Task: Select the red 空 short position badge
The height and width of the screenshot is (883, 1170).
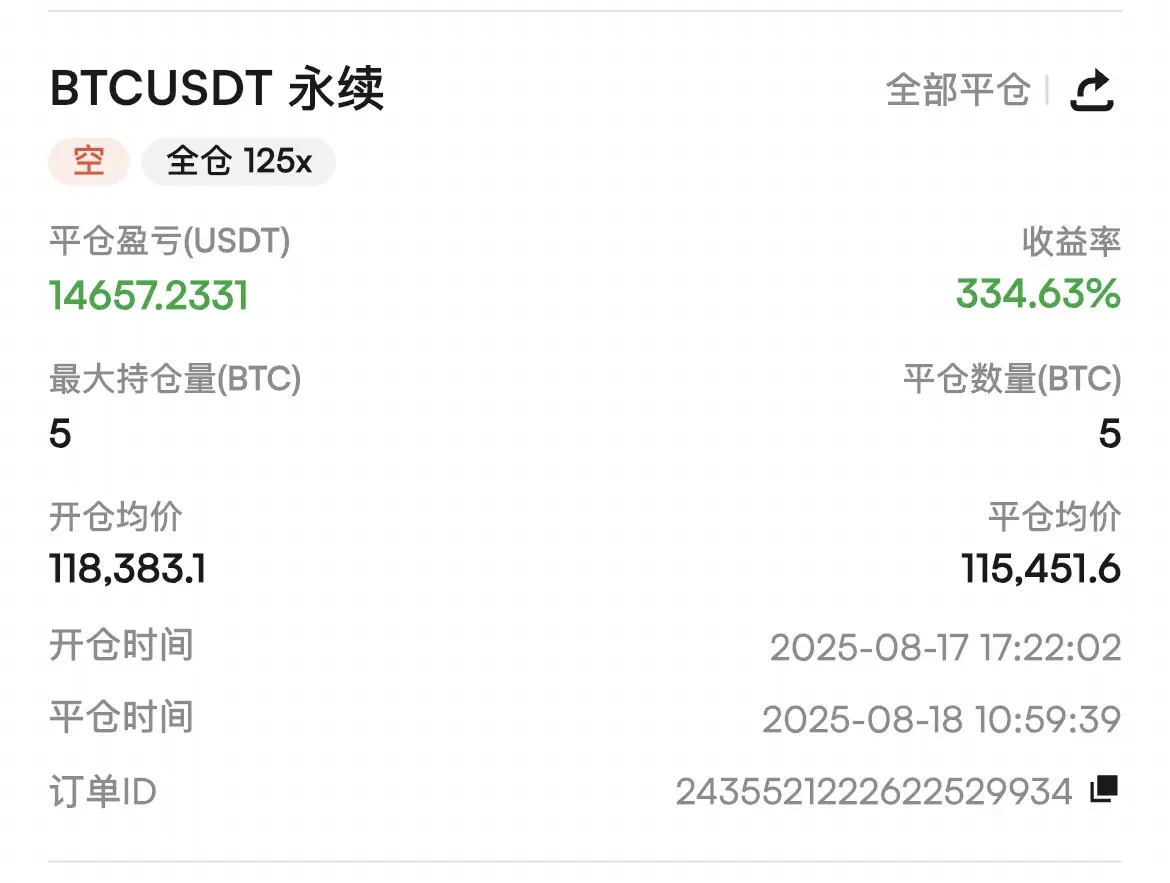Action: pos(89,161)
